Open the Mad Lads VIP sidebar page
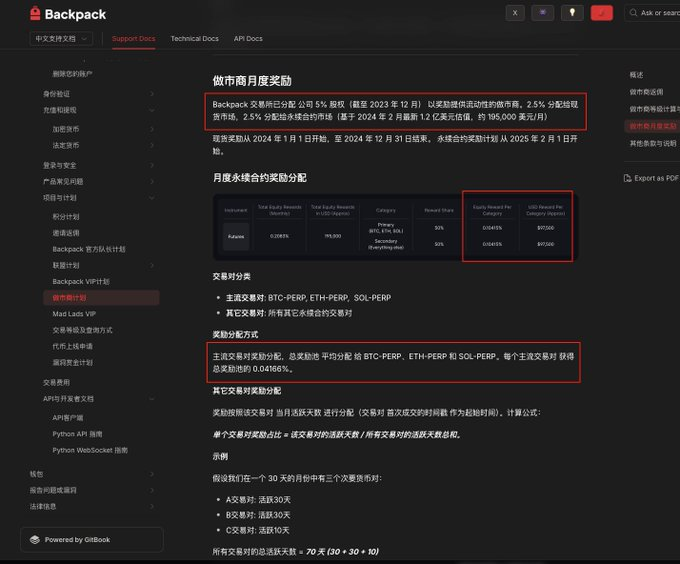680x564 pixels. pyautogui.click(x=74, y=314)
